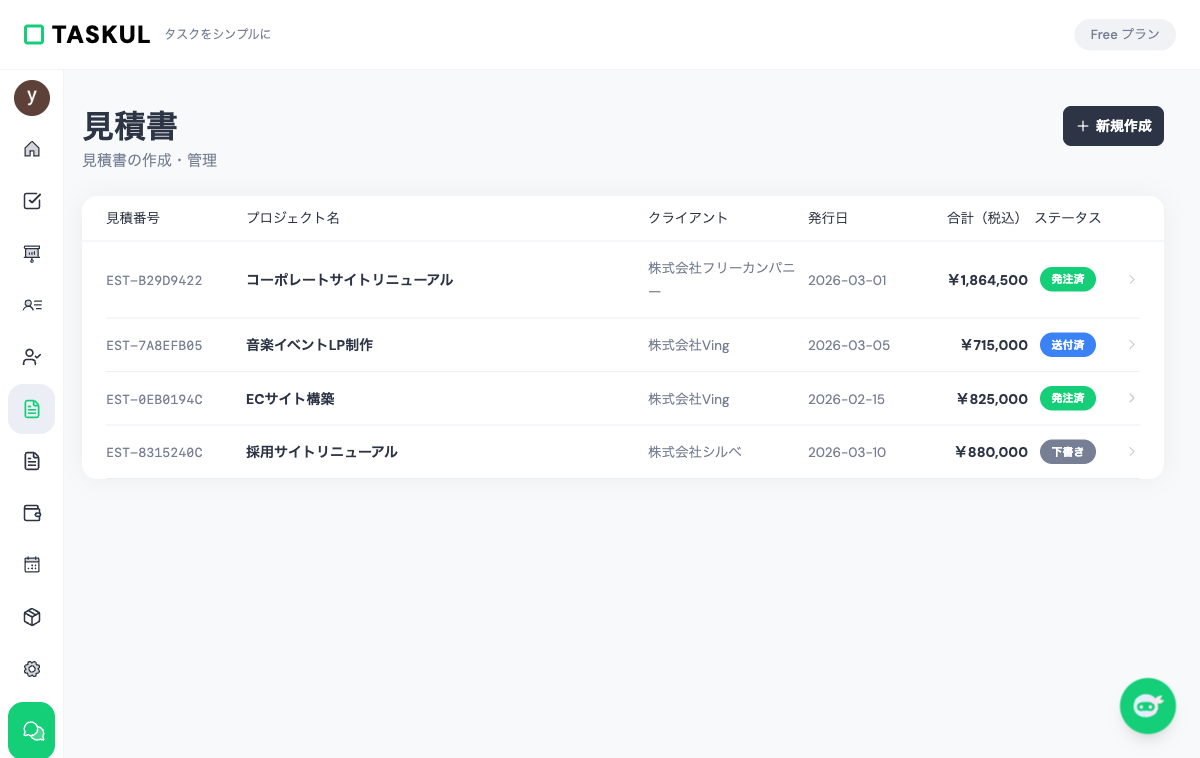The height and width of the screenshot is (758, 1200).
Task: Expand the 音楽イベントLP制作 estimate chevron
Action: (x=1131, y=344)
